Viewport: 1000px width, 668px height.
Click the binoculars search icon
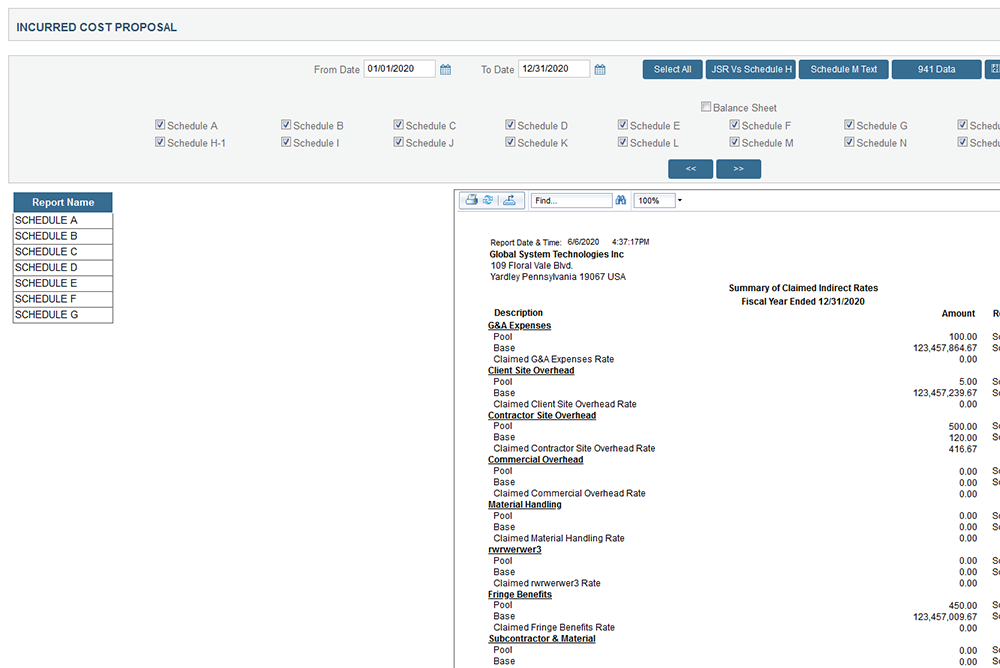coord(621,200)
